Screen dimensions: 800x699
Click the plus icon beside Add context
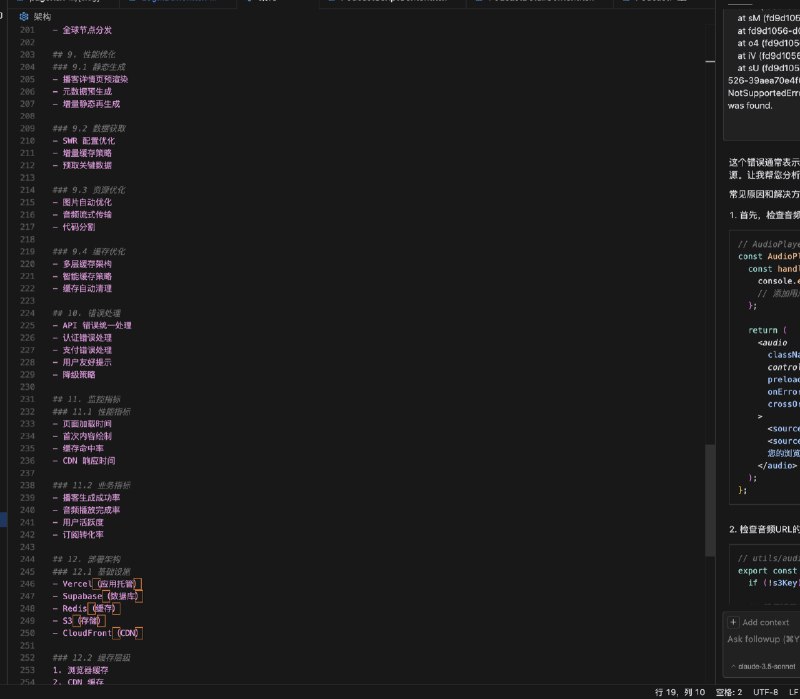[733, 622]
